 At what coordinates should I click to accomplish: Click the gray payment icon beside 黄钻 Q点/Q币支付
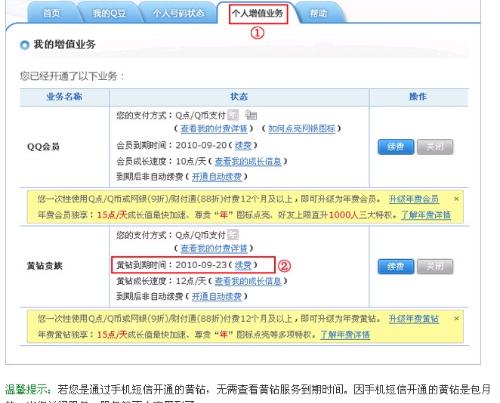click(233, 235)
